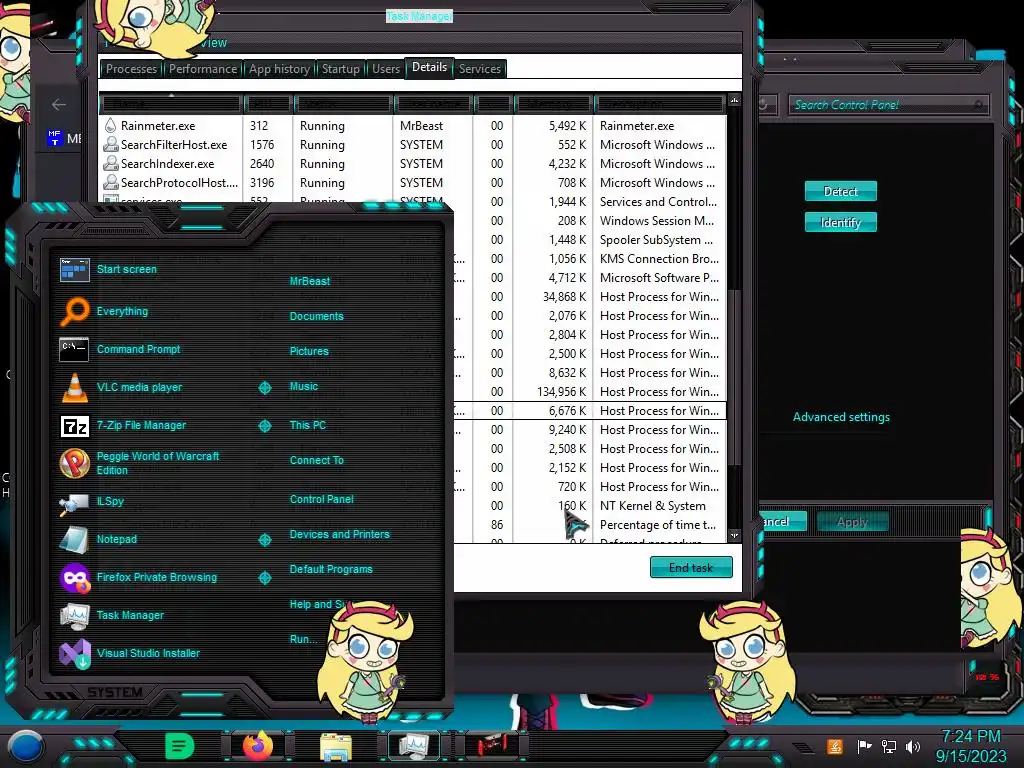
Task: Open MrBeast user folder link
Action: click(310, 281)
